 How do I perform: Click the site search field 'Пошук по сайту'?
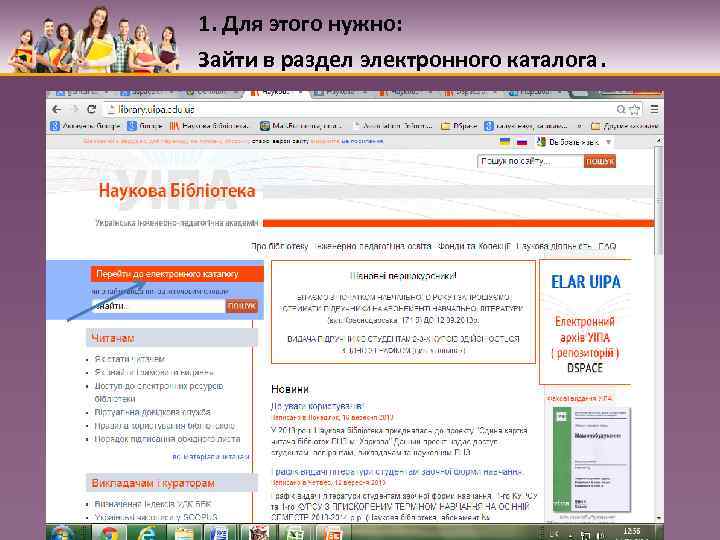pos(530,161)
